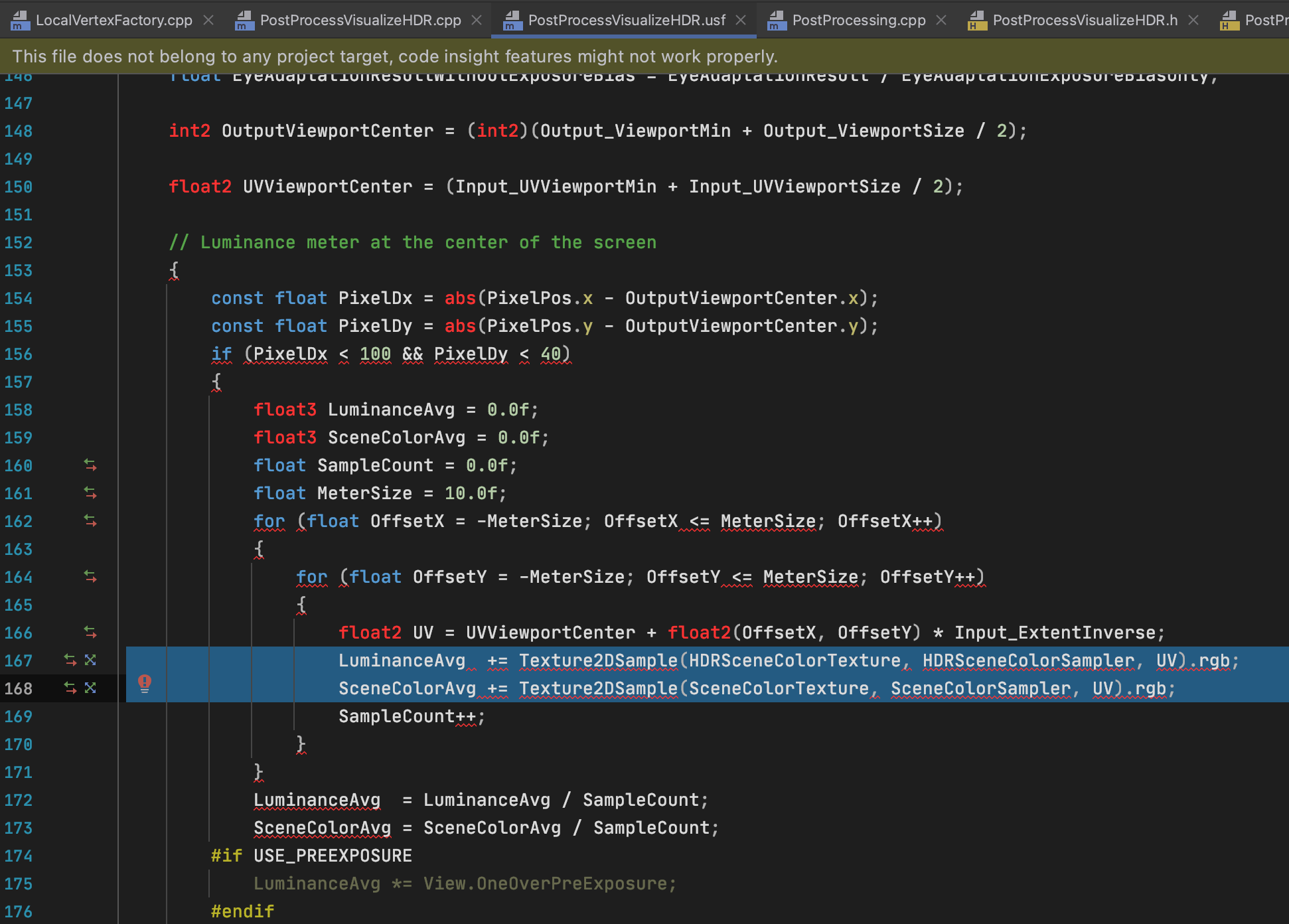The width and height of the screenshot is (1289, 924).
Task: Click the red error lightbulb icon beside line 168
Action: [145, 683]
